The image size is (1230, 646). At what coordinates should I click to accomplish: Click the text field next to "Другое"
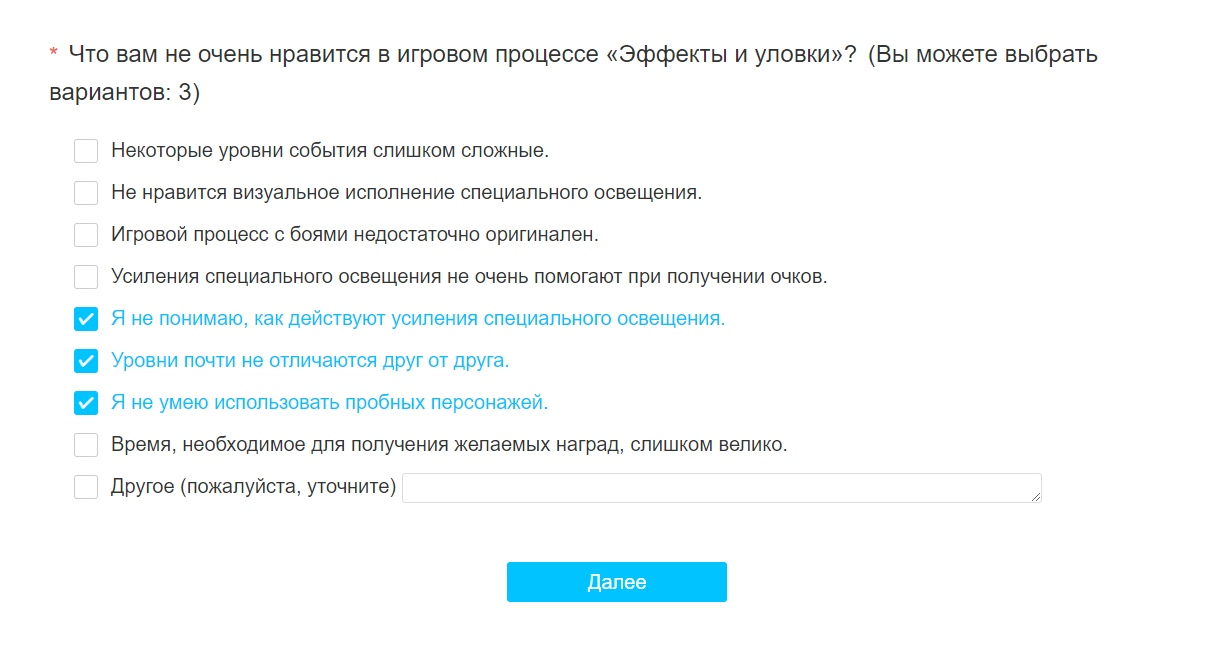(x=721, y=488)
